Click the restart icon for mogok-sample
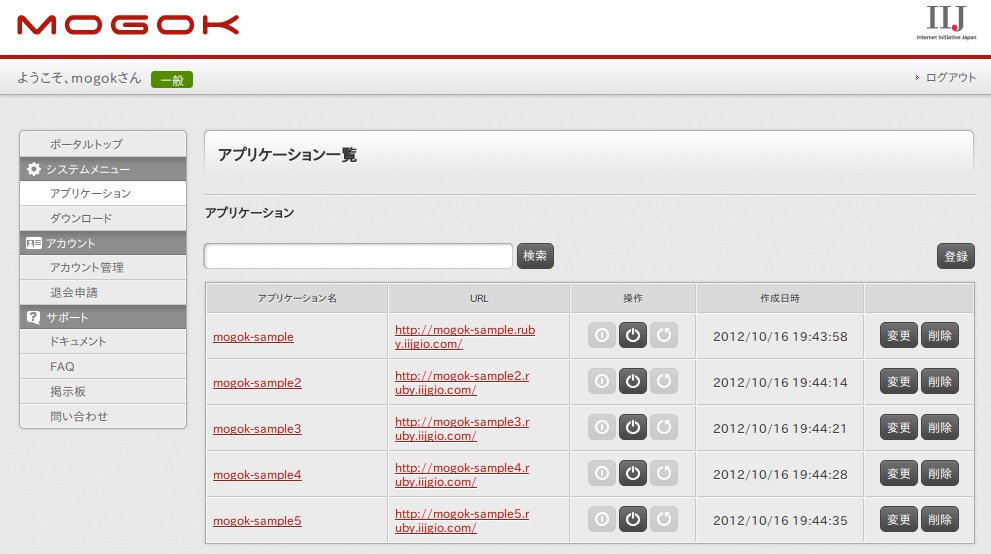Viewport: 991px width, 554px height. 664,335
